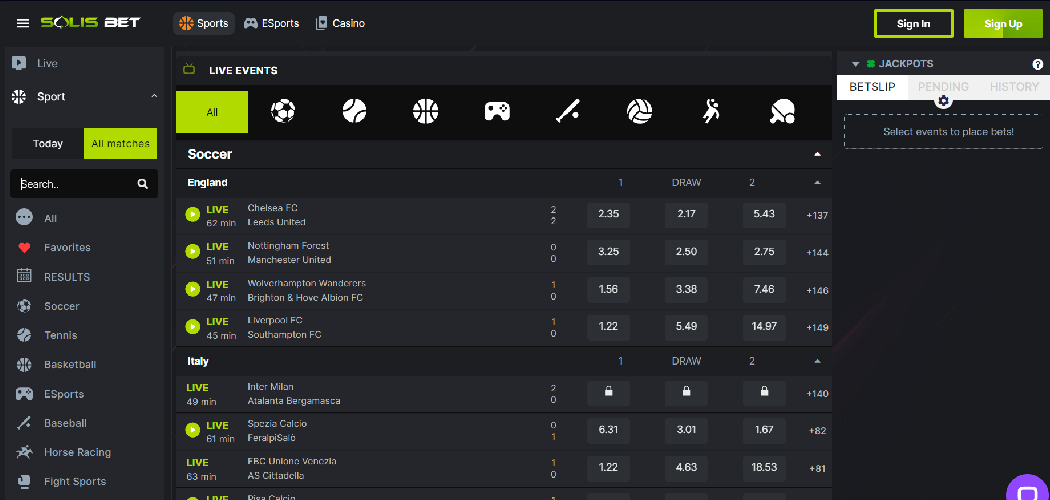Select the tennis ball filter icon
Image resolution: width=1050 pixels, height=500 pixels.
354,111
